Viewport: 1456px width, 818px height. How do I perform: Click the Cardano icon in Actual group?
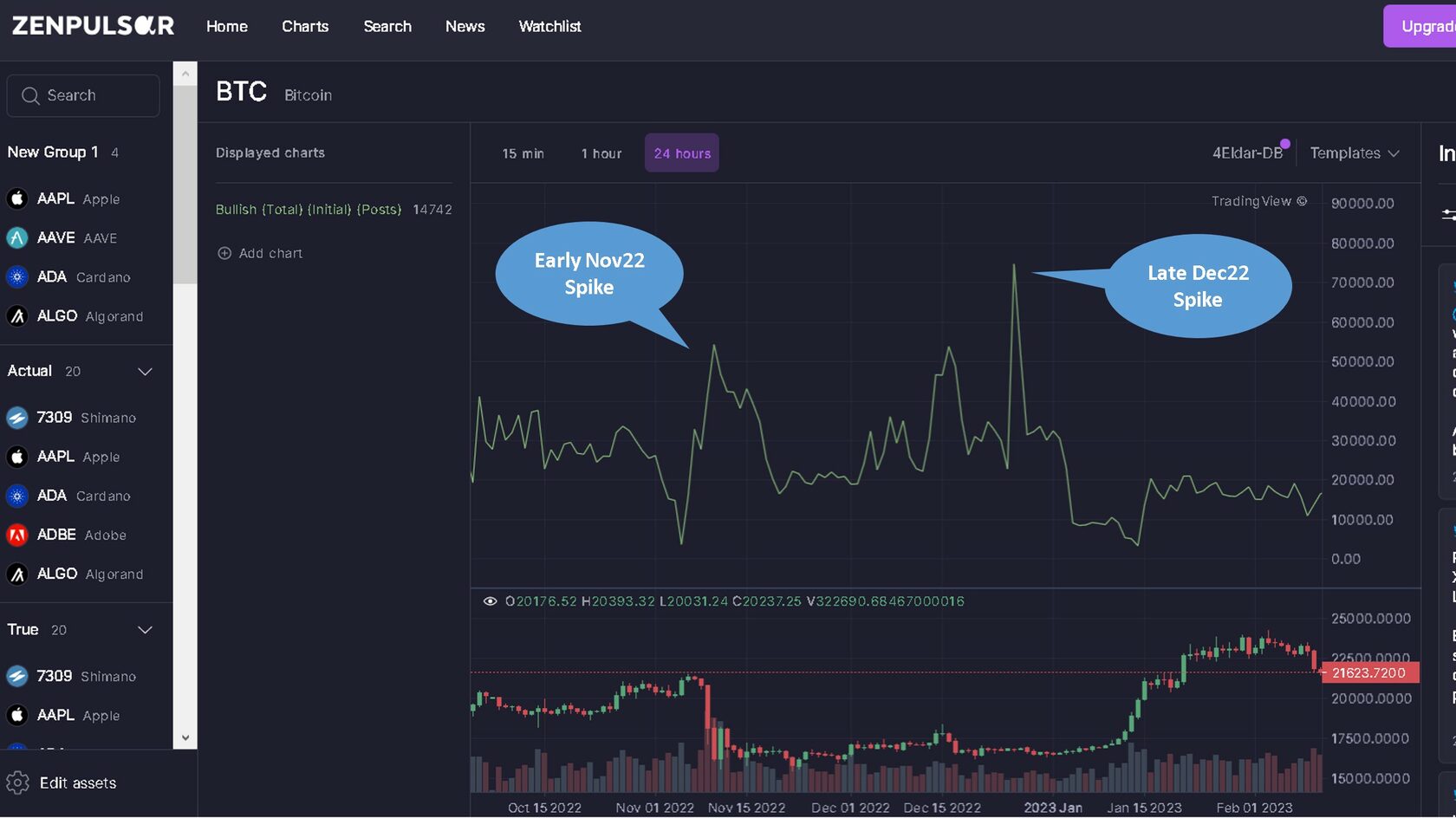click(17, 496)
